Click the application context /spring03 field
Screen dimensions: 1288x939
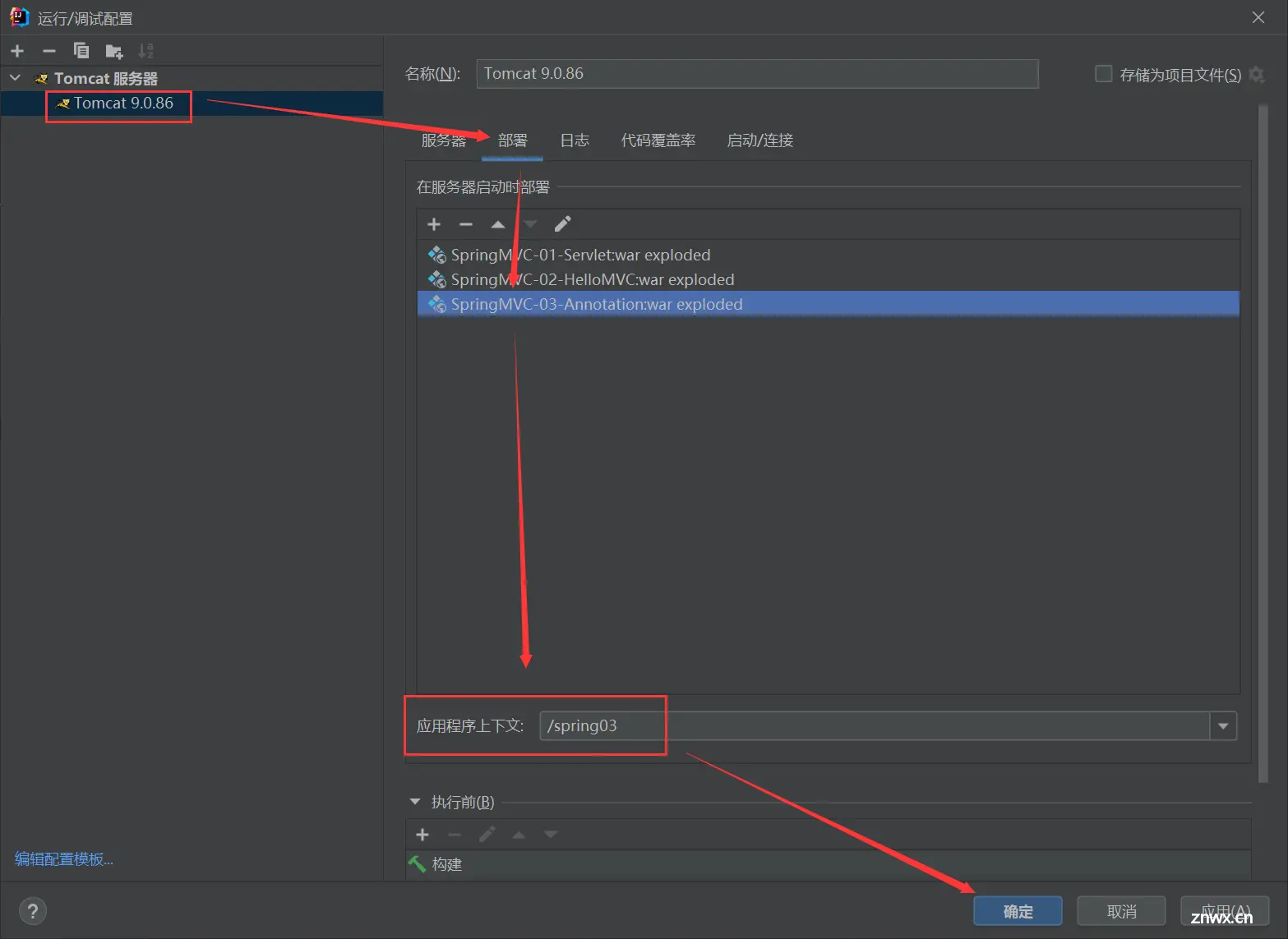click(x=875, y=726)
